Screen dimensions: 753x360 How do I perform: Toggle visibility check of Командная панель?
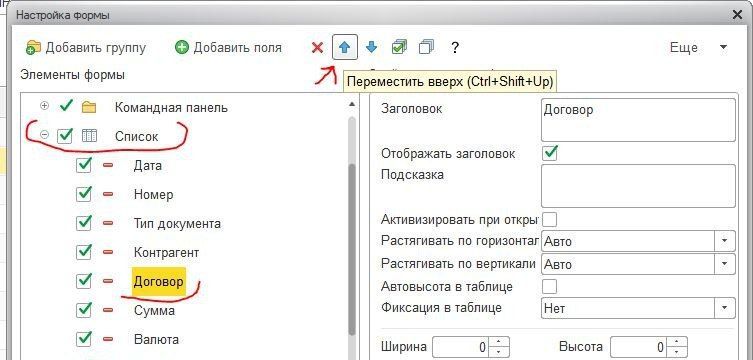pos(66,107)
